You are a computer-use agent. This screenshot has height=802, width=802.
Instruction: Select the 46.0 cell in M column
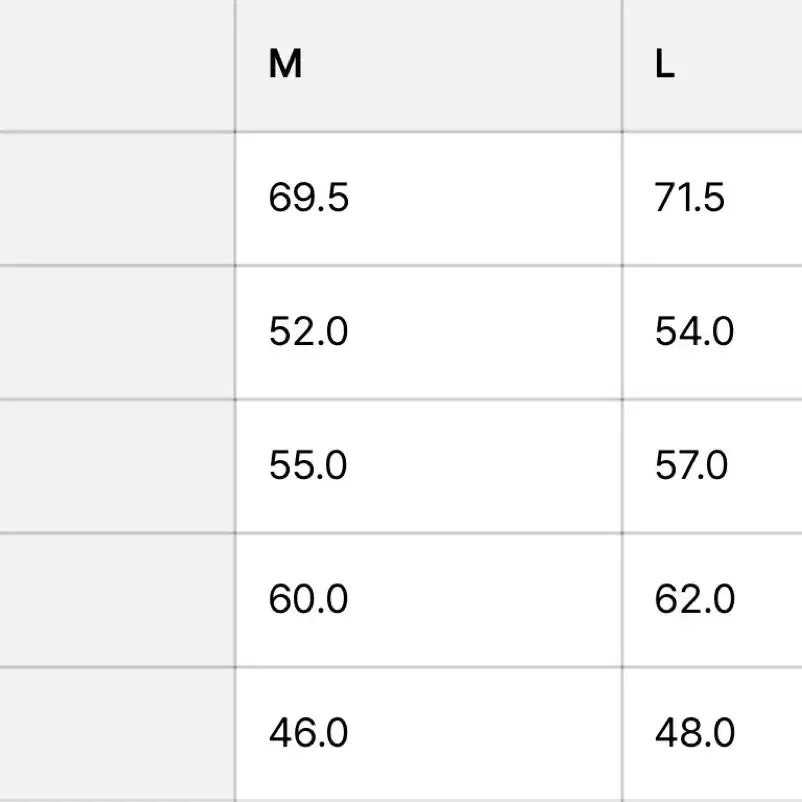point(309,734)
